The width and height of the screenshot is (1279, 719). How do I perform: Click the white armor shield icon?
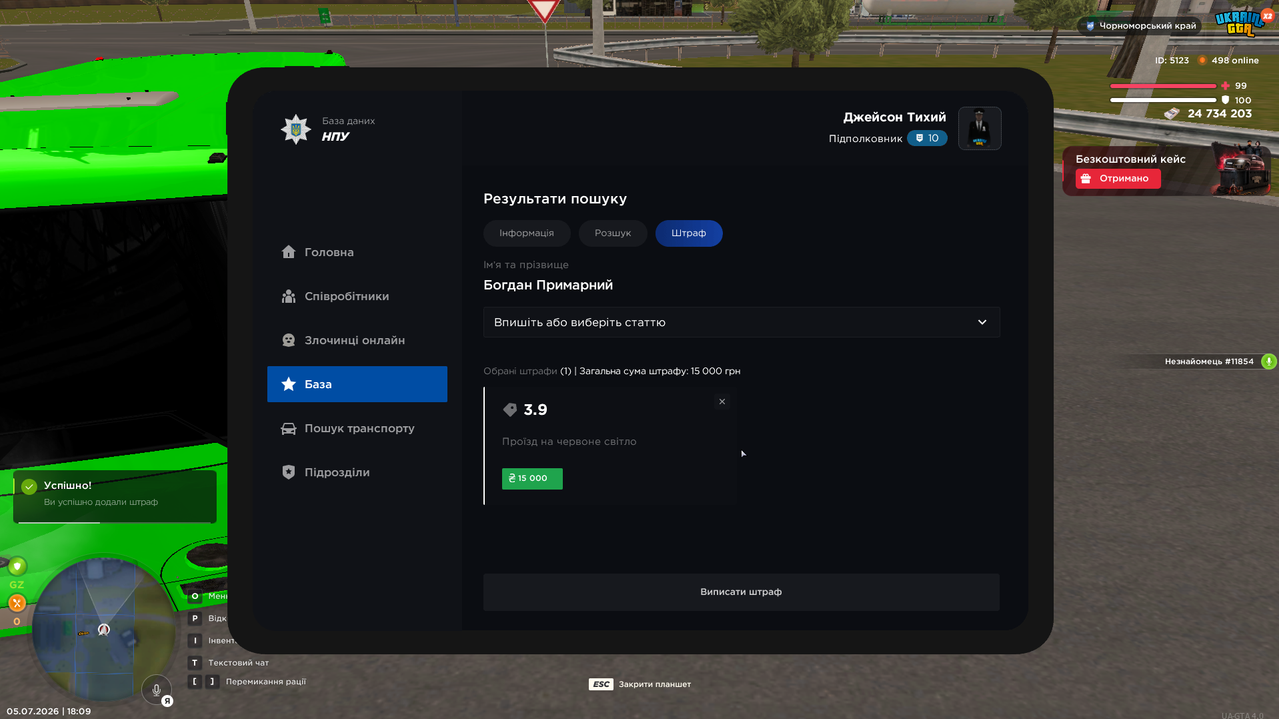1226,100
